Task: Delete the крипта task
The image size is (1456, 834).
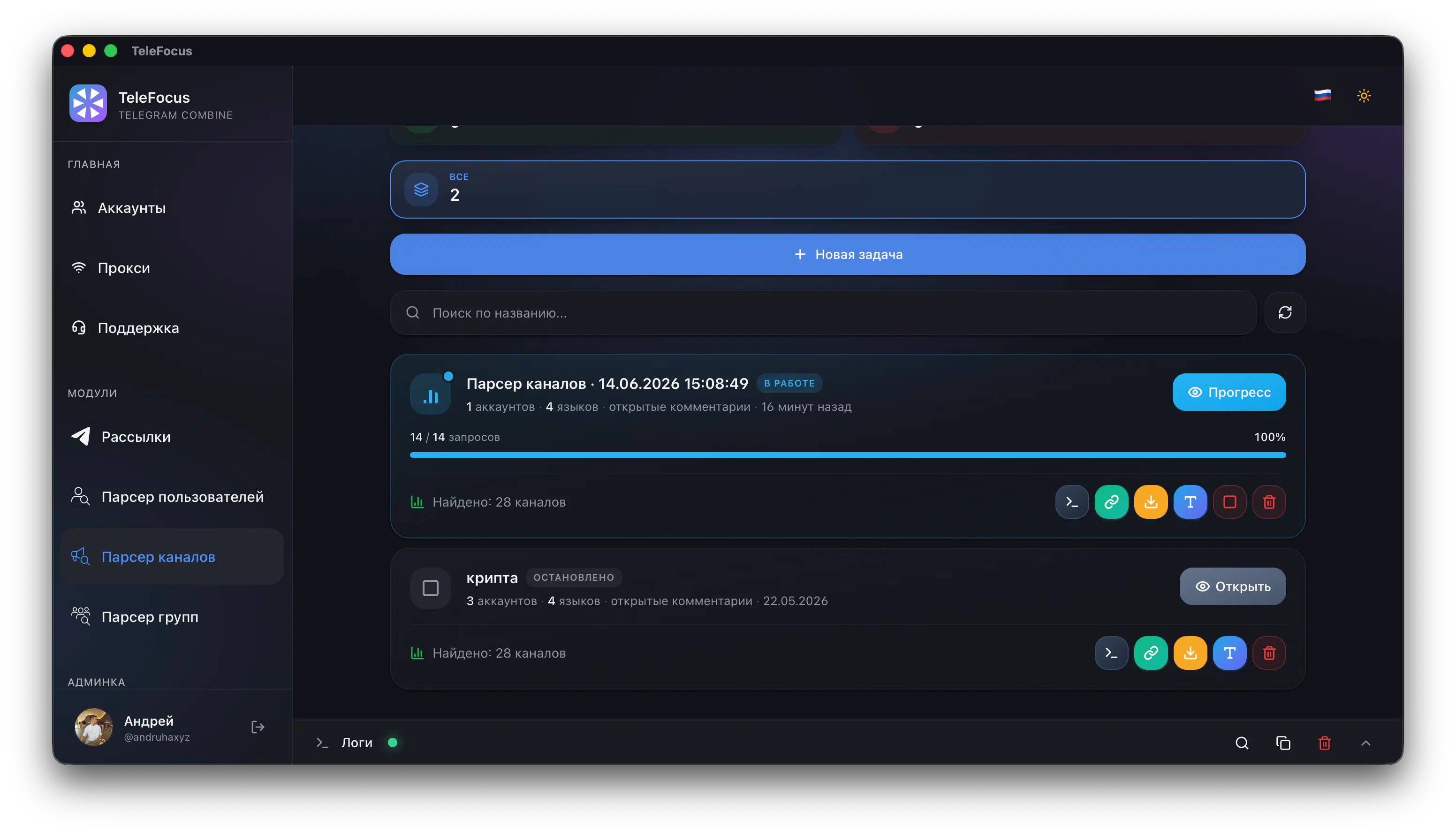Action: pyautogui.click(x=1269, y=653)
